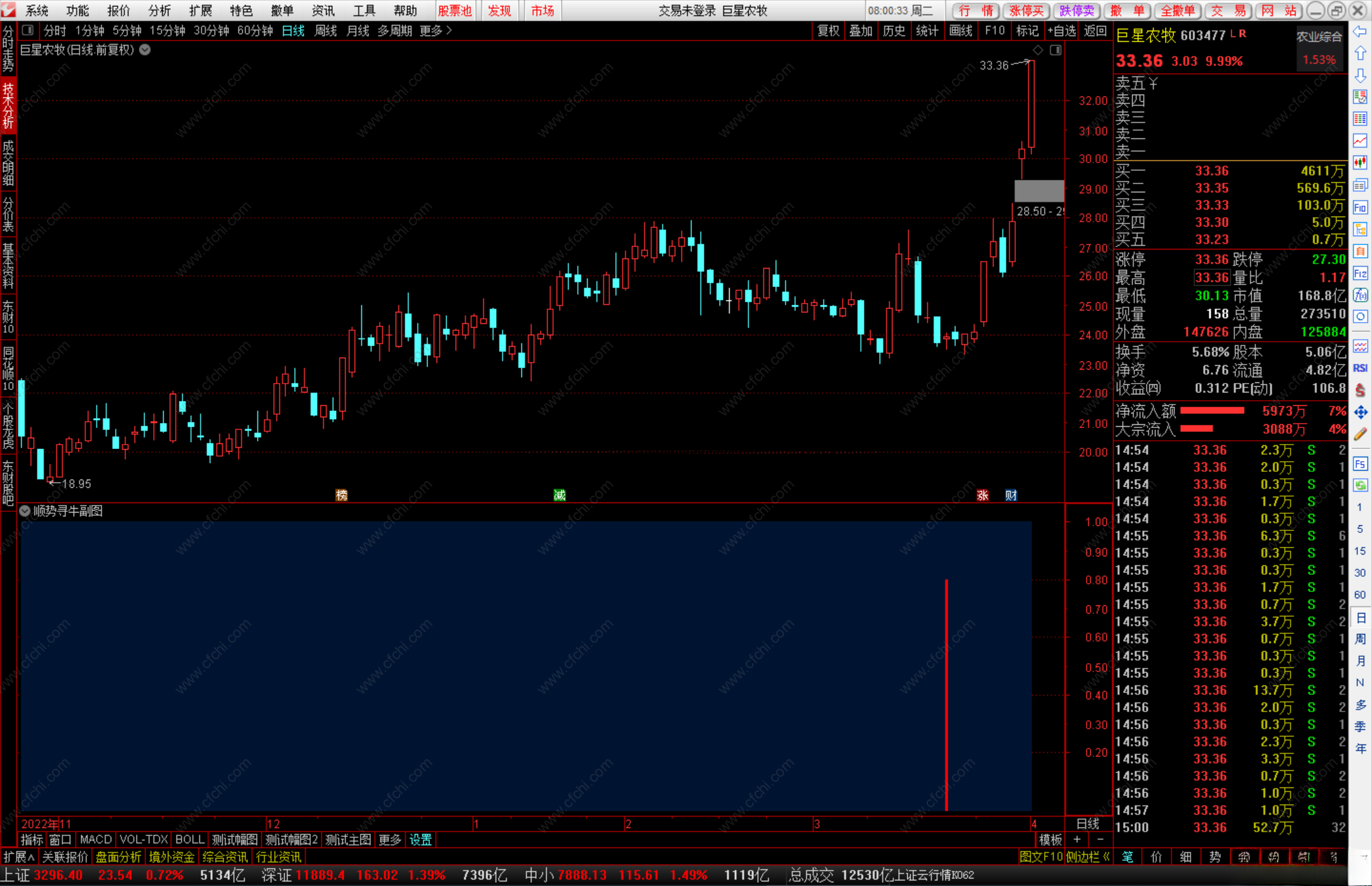Viewport: 1372px width, 886px height.
Task: Expand the 顺势寻牛副图 indicator dropdown
Action: [25, 511]
